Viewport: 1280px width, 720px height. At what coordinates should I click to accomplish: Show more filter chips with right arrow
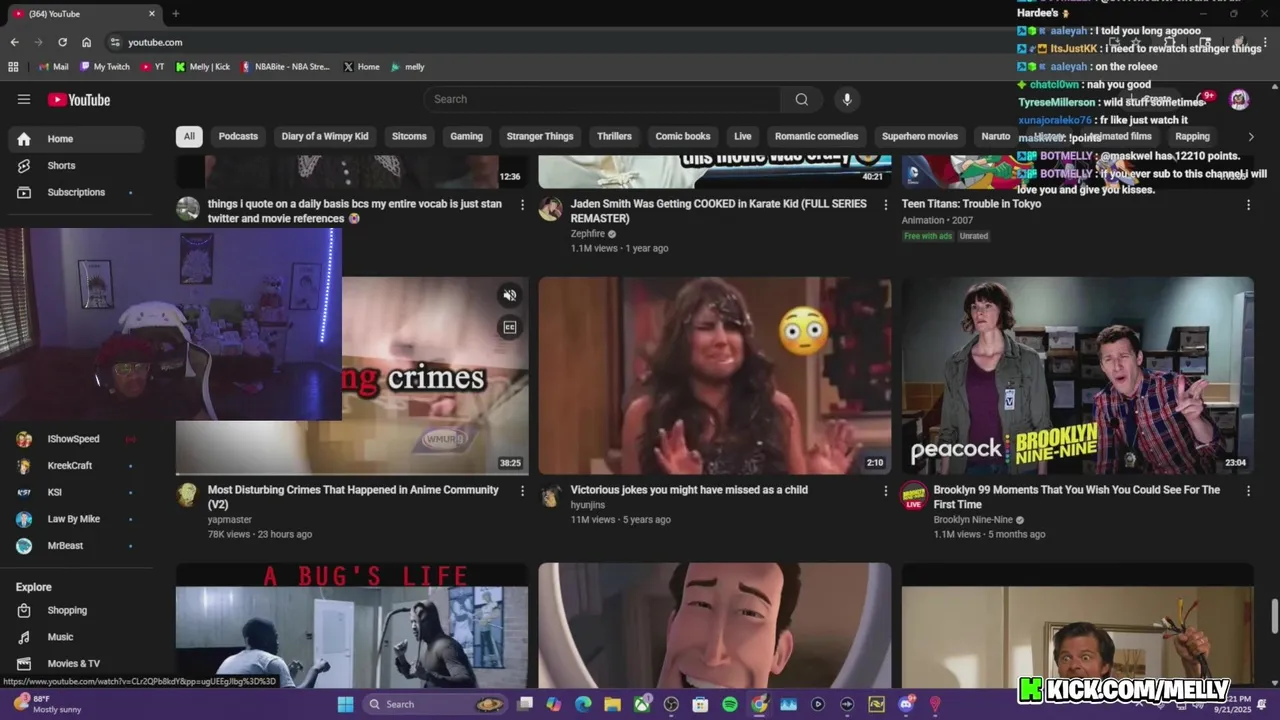pyautogui.click(x=1250, y=136)
